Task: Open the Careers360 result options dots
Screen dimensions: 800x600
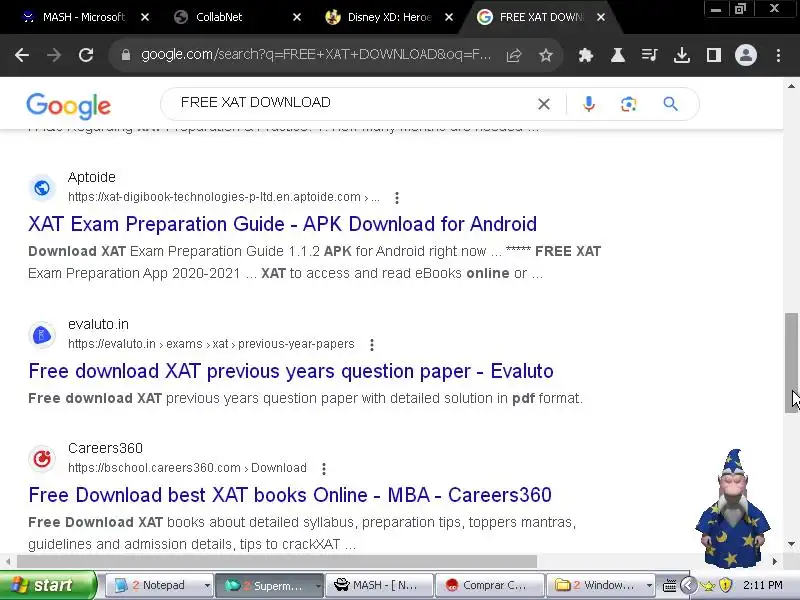Action: coord(324,468)
